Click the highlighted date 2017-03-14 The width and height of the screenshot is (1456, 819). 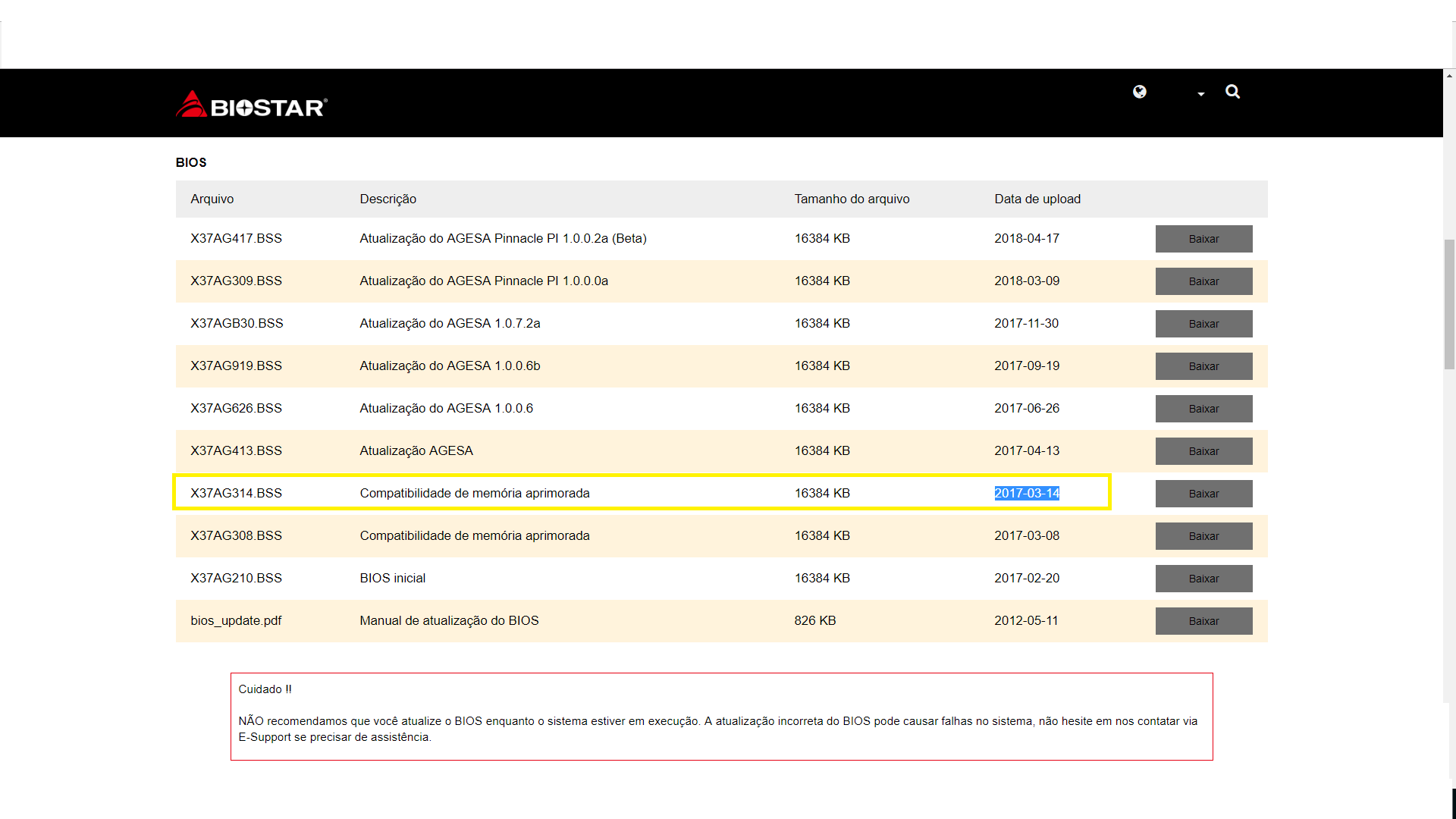click(x=1027, y=493)
